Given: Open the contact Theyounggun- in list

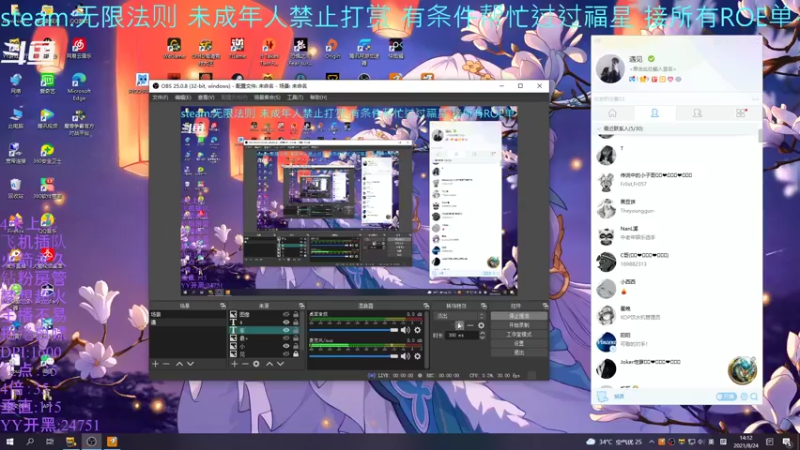Looking at the screenshot, I should coord(676,208).
